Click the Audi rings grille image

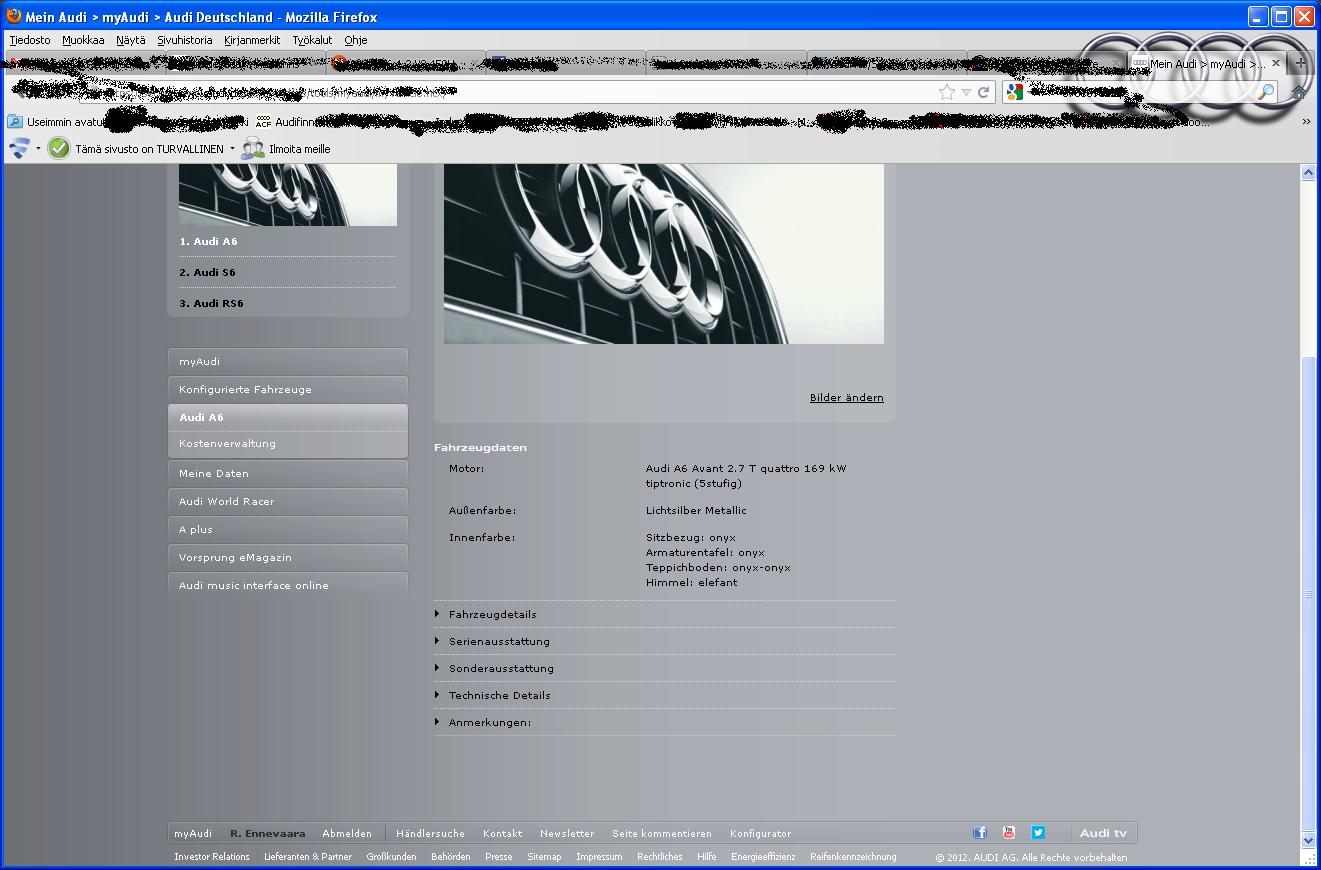[663, 254]
